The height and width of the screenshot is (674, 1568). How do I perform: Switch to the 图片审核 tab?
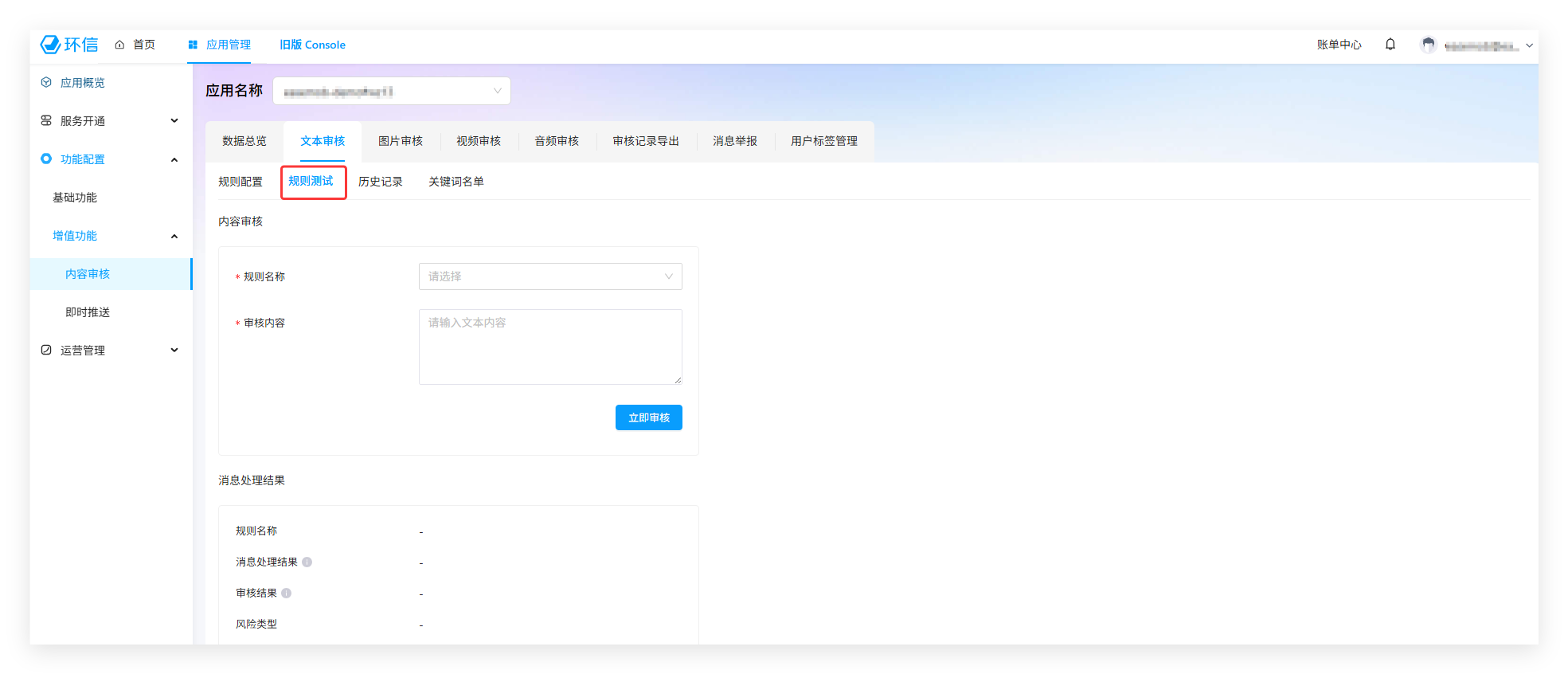(400, 141)
